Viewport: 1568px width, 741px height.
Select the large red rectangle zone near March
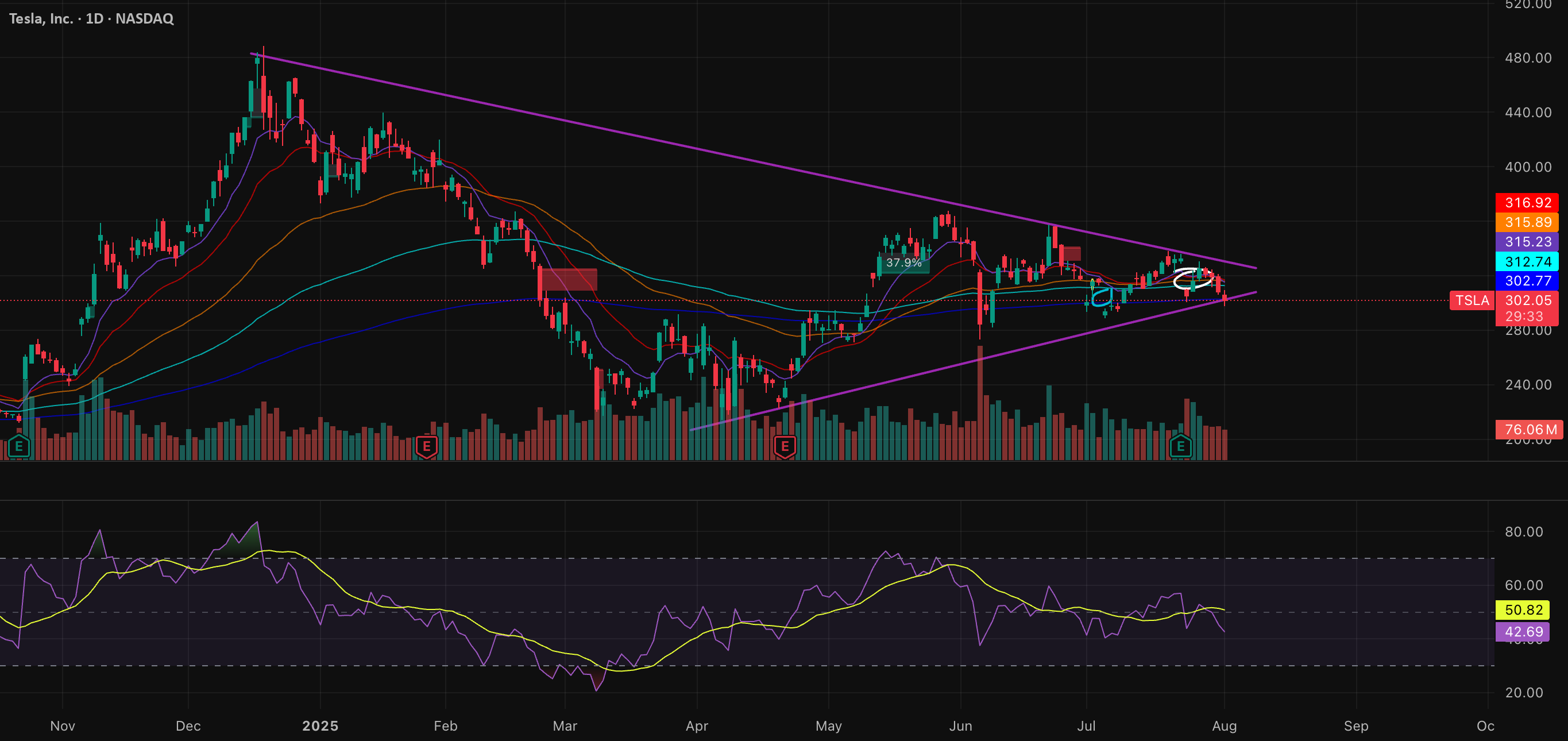568,280
